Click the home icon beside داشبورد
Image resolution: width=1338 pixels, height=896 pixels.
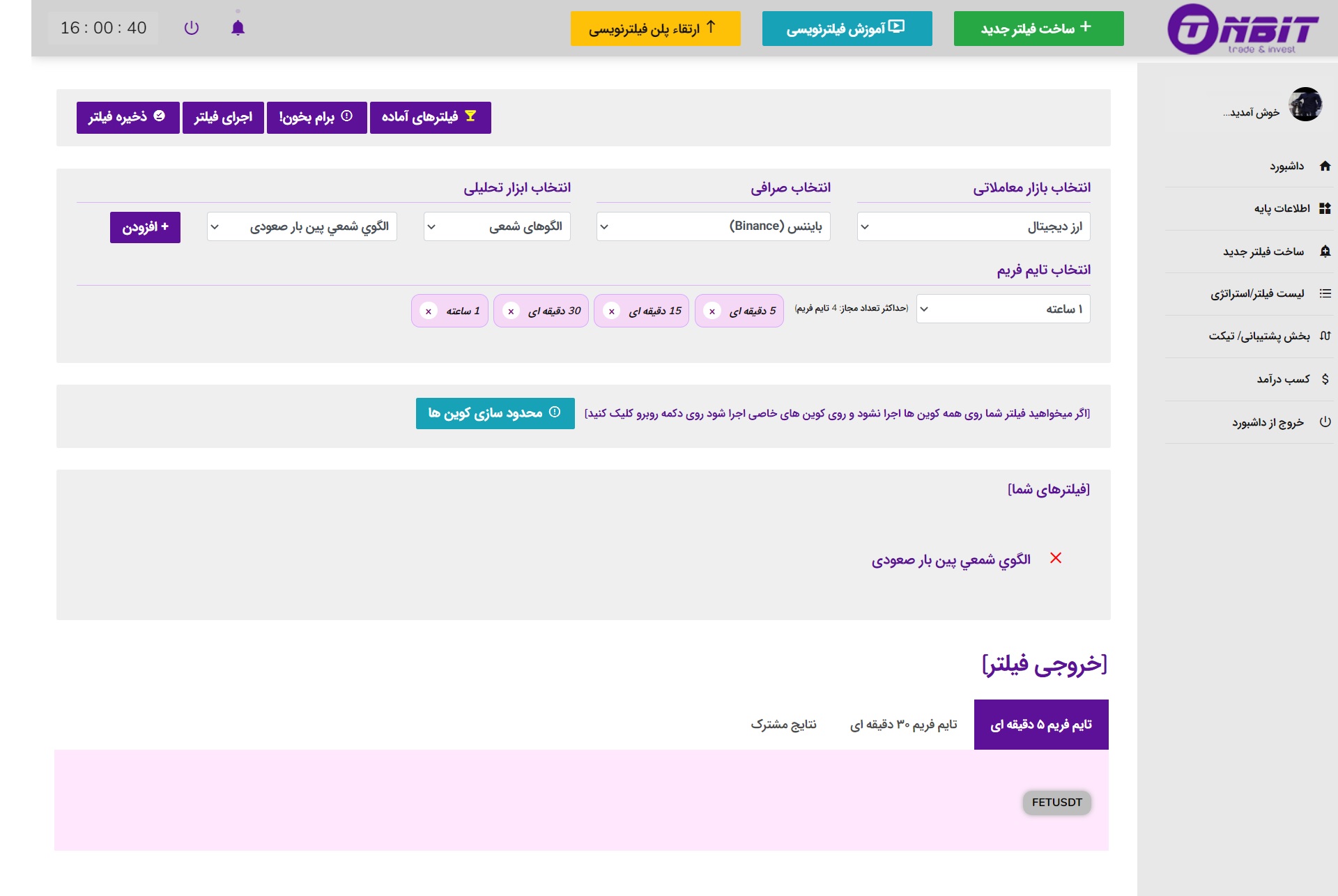pyautogui.click(x=1325, y=166)
